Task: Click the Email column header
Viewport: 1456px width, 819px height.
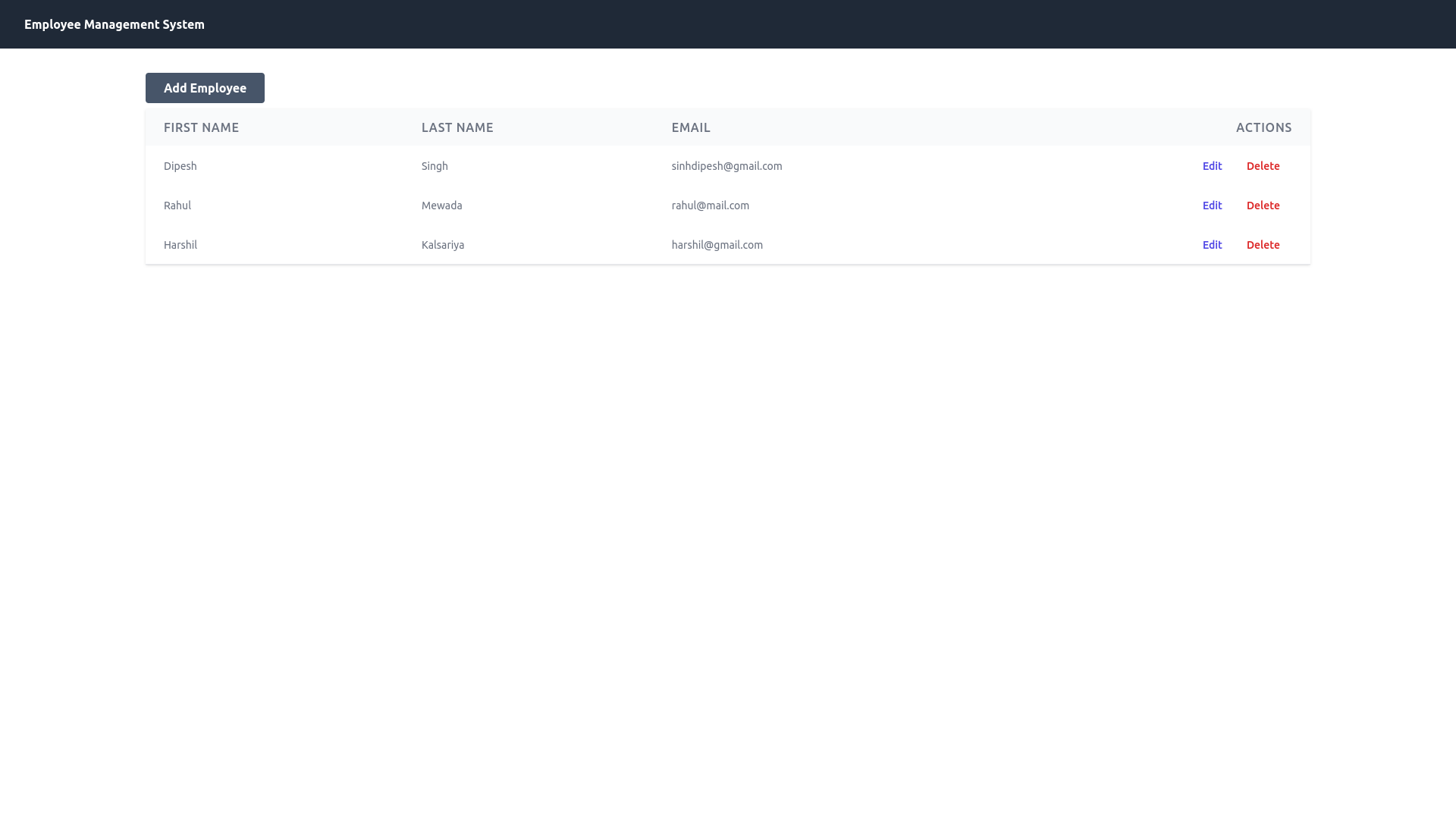Action: click(x=691, y=127)
